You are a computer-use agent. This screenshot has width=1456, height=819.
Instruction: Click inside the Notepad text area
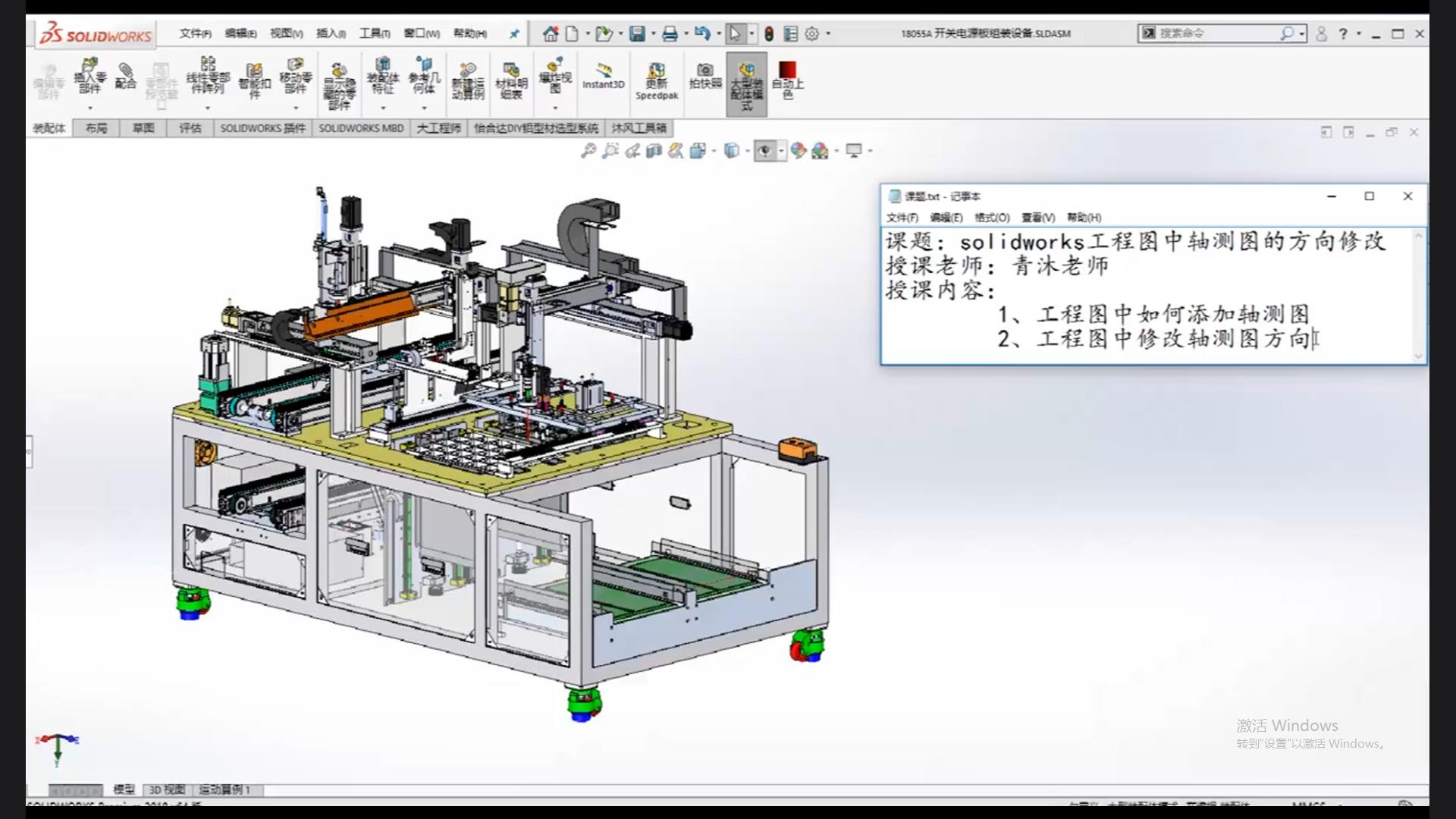tap(1147, 296)
